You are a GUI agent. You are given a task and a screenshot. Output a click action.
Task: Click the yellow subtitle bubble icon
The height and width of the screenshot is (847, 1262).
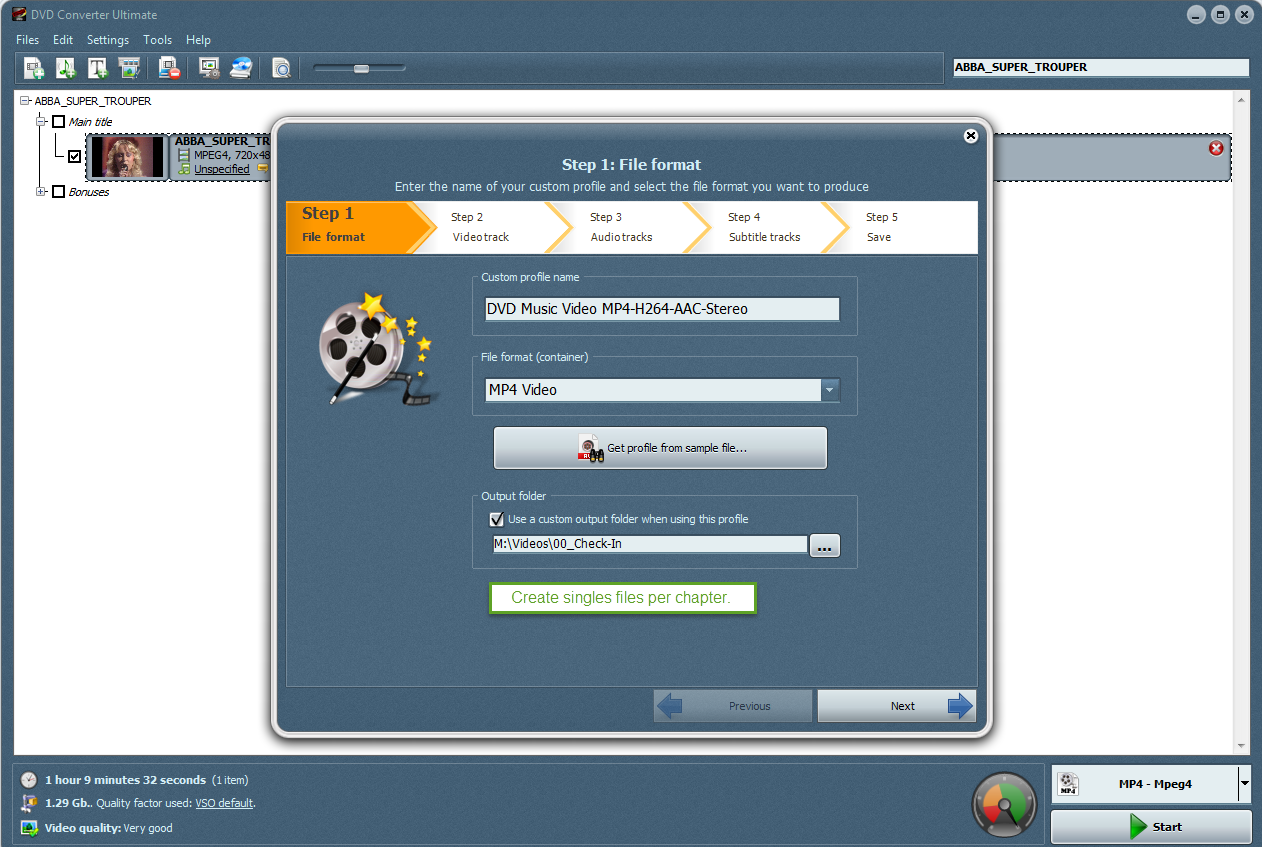pos(262,168)
